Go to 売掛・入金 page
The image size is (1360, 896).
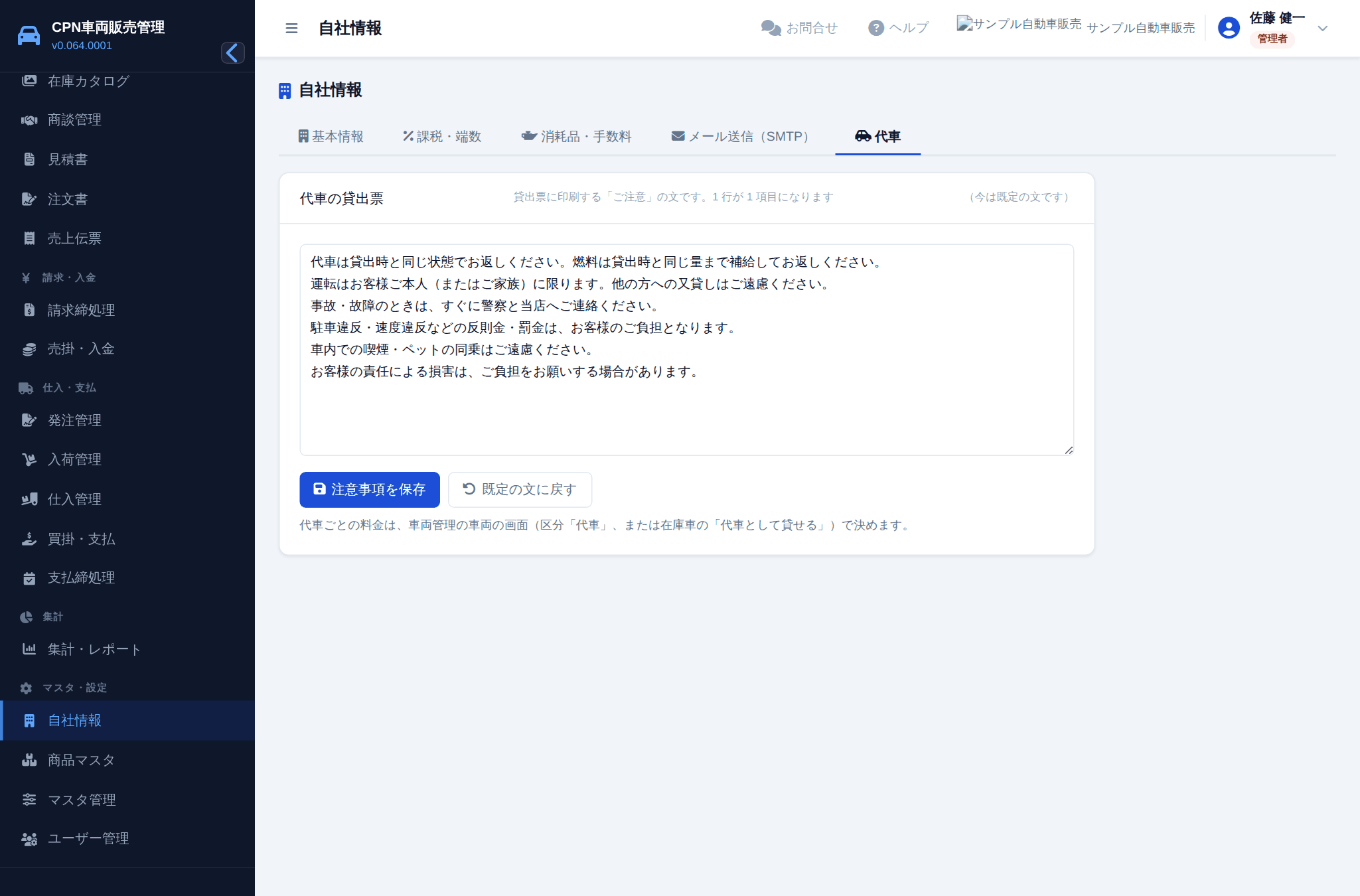[x=127, y=349]
